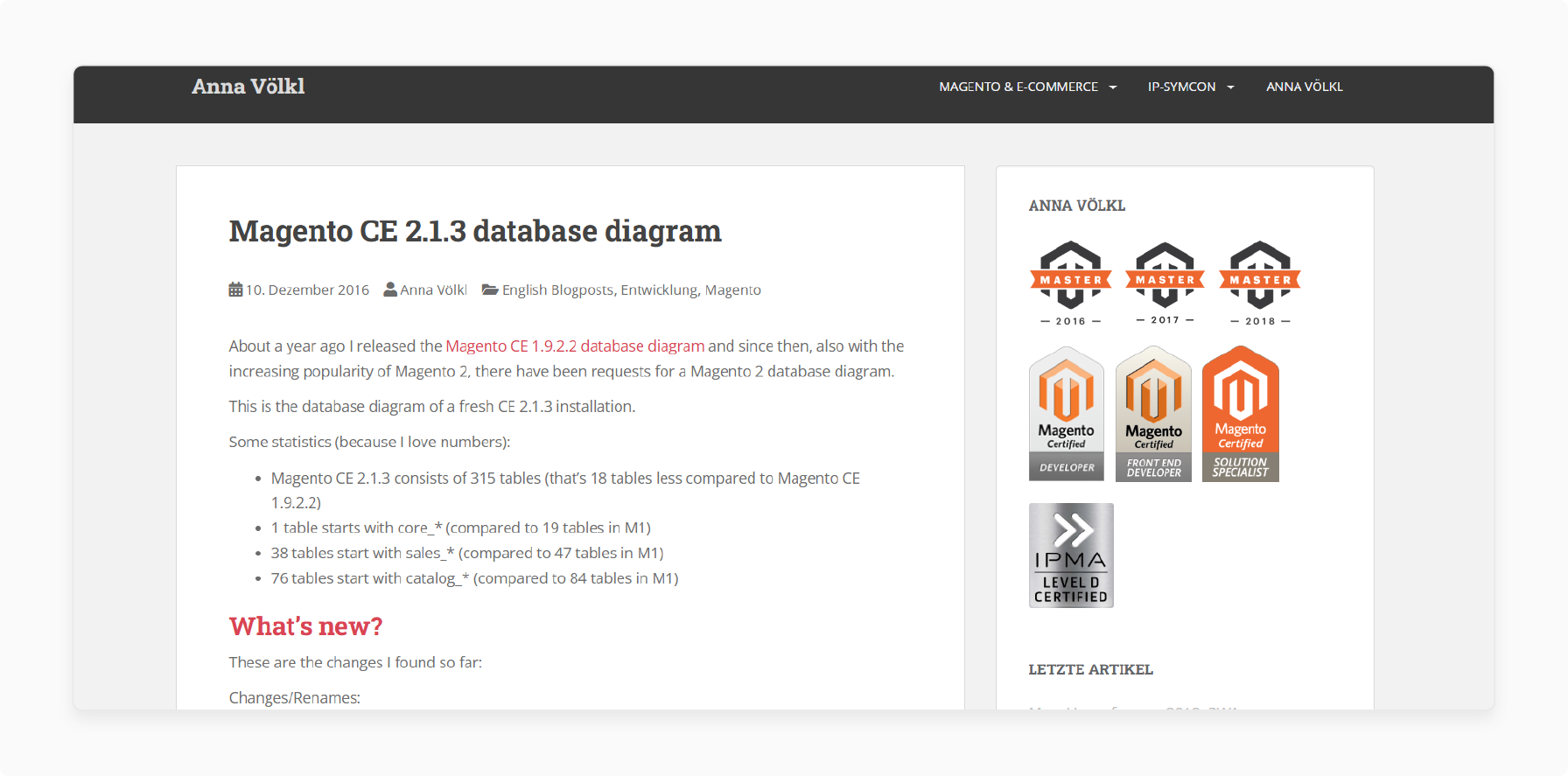
Task: Click the Magento Master 2017 badge
Action: tap(1165, 283)
